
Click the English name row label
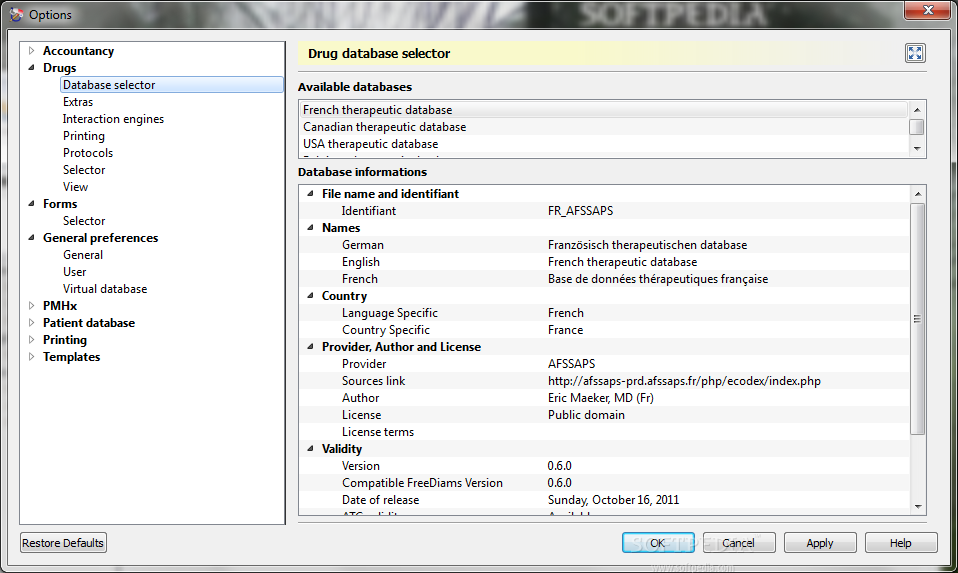(360, 262)
